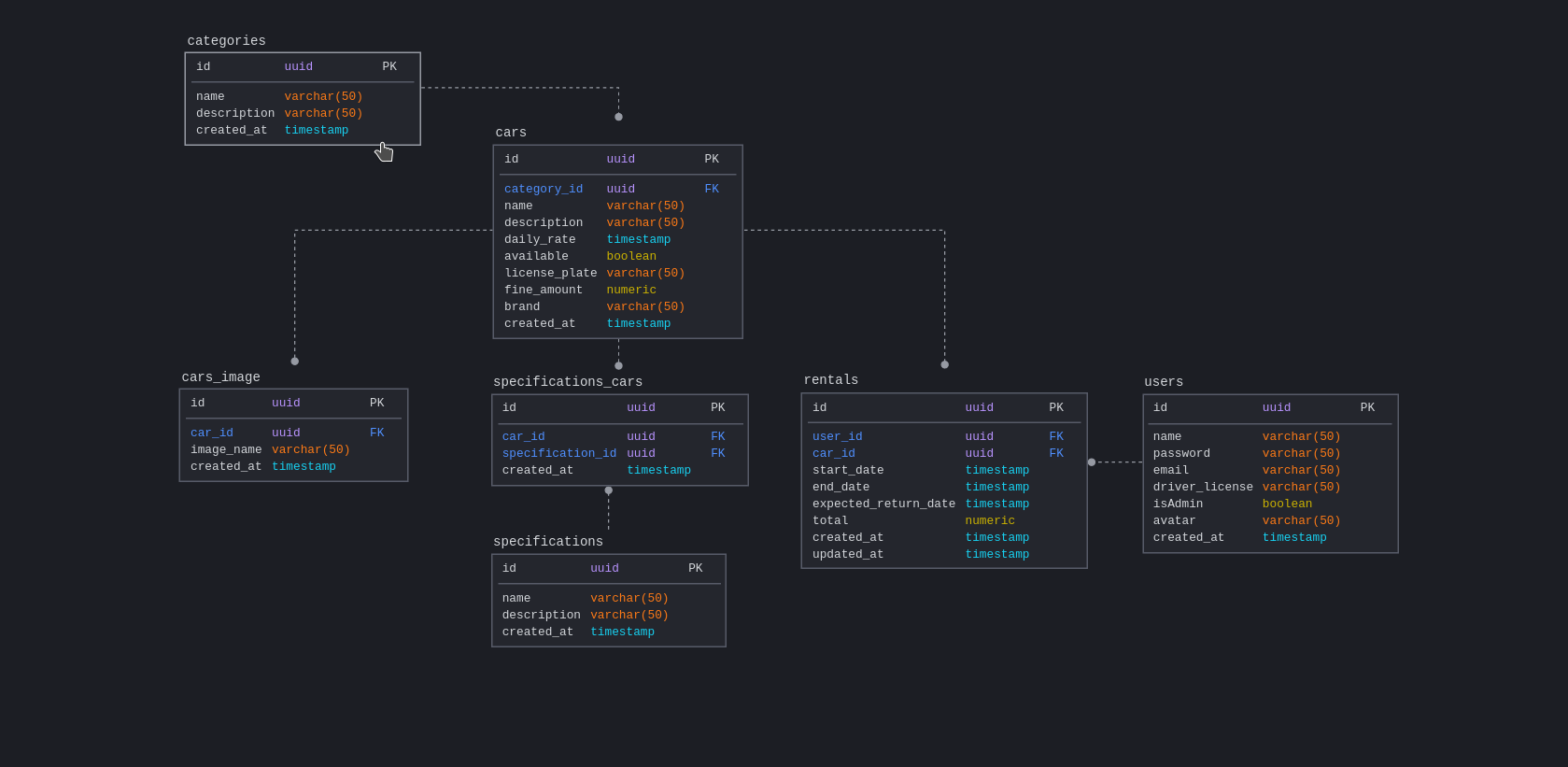Select uuid type of cars id
Viewport: 1568px width, 767px height.
[621, 159]
